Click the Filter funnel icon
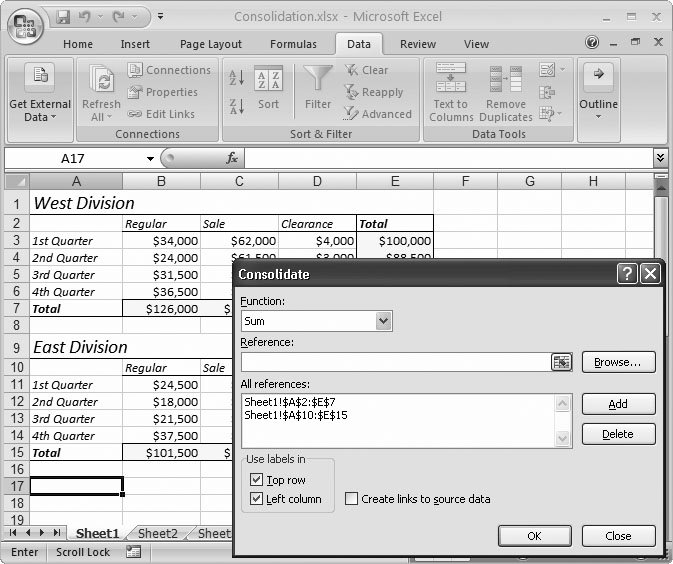This screenshot has width=673, height=564. click(318, 81)
